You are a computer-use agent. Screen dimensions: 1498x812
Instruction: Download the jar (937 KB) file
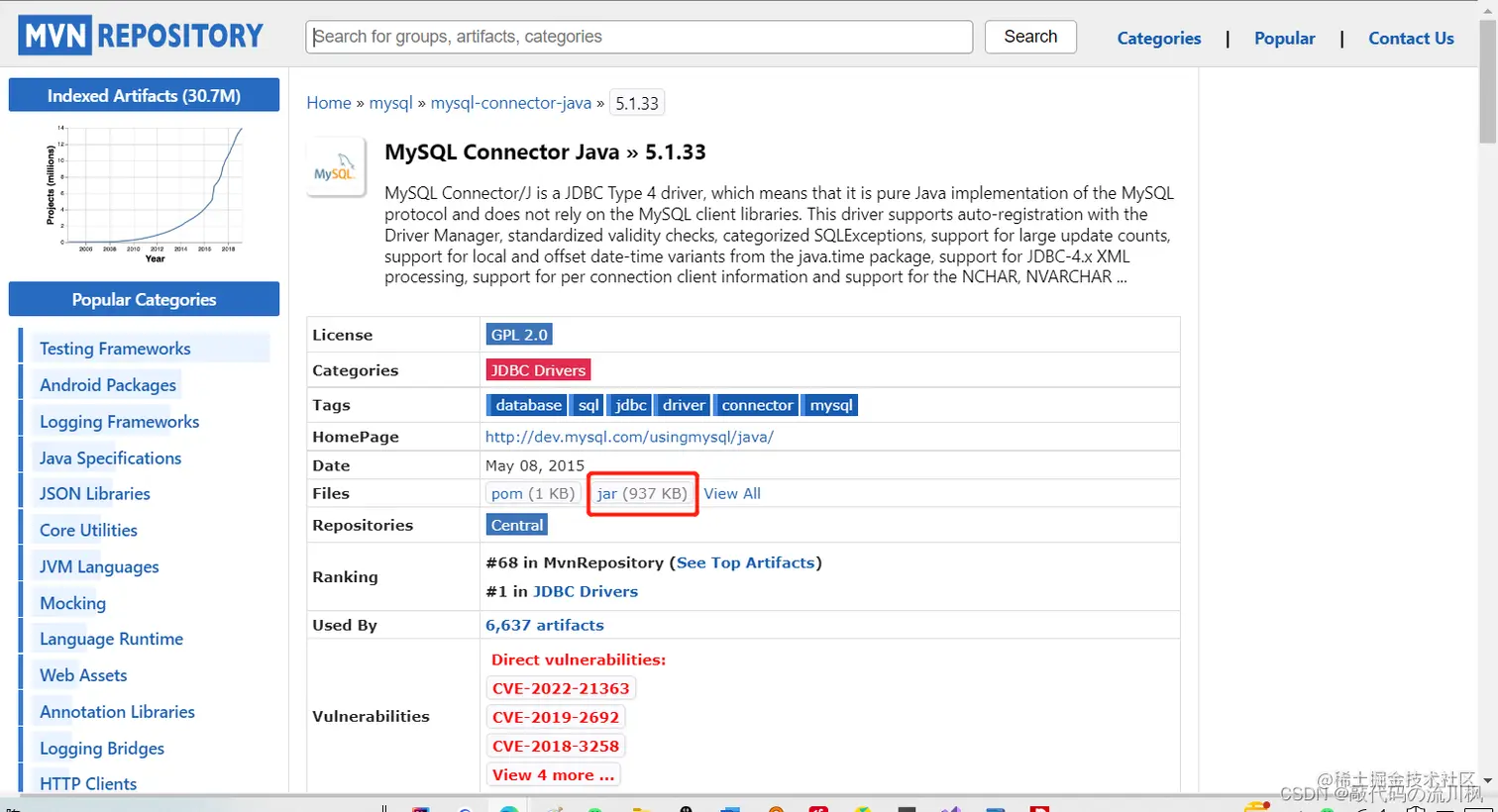(642, 493)
